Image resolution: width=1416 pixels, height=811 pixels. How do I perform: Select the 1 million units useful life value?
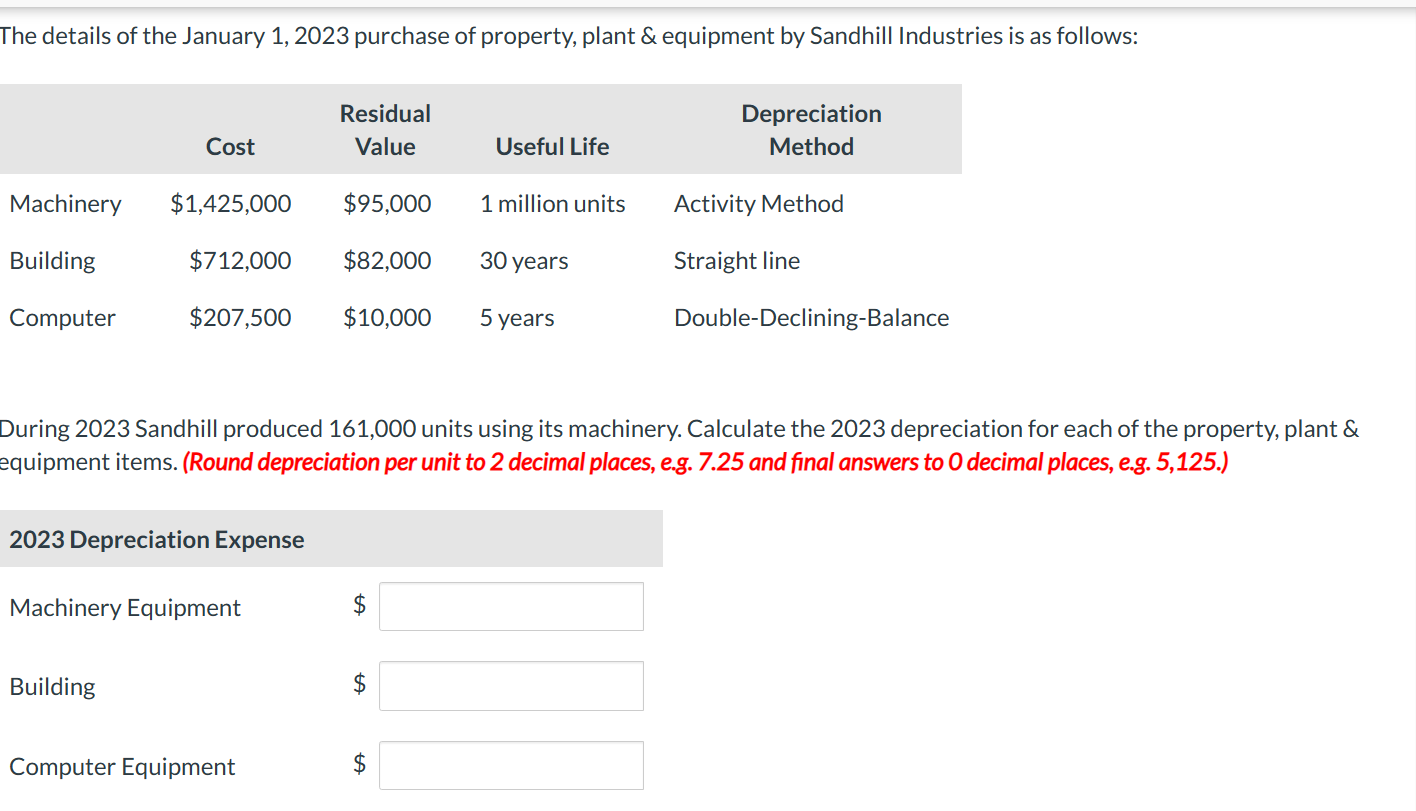coord(552,203)
